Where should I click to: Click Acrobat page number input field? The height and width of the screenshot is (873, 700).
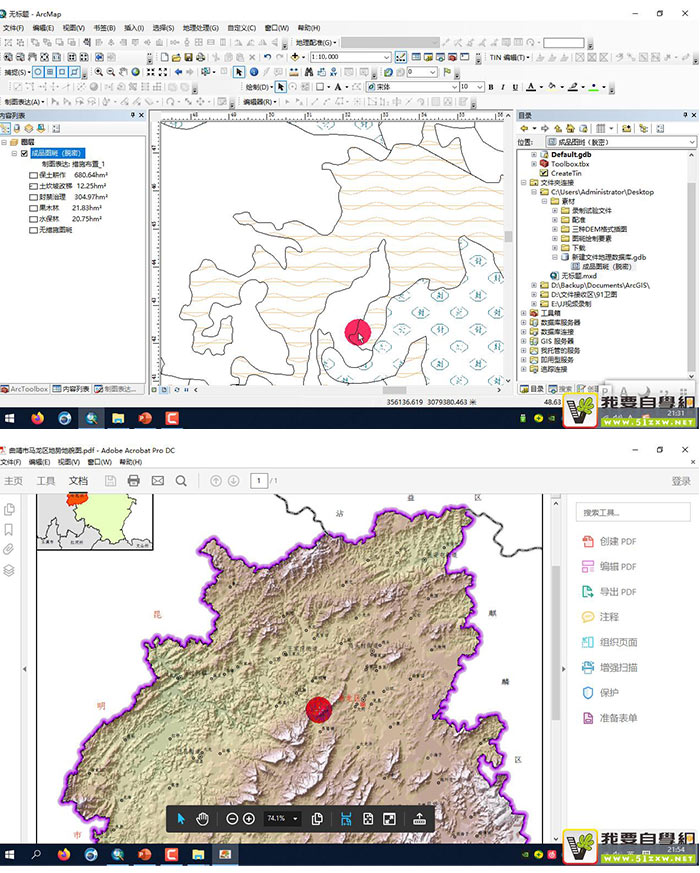point(259,480)
